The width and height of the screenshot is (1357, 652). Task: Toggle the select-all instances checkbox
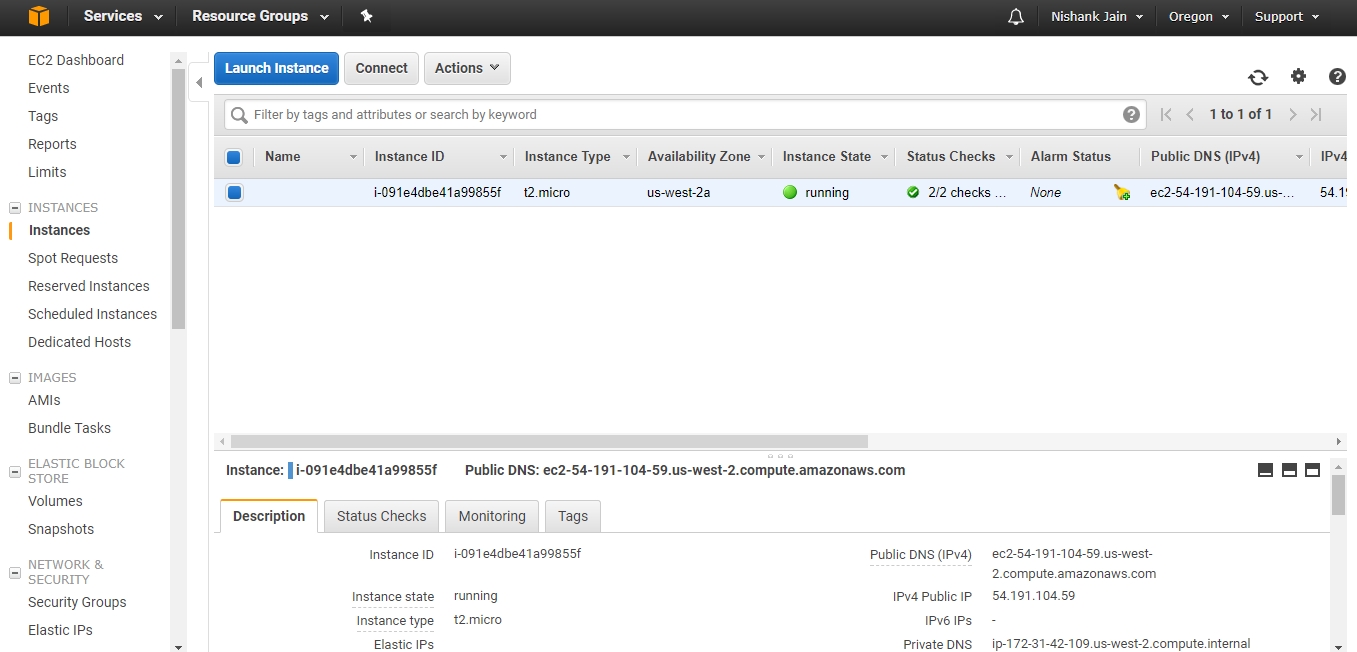234,157
